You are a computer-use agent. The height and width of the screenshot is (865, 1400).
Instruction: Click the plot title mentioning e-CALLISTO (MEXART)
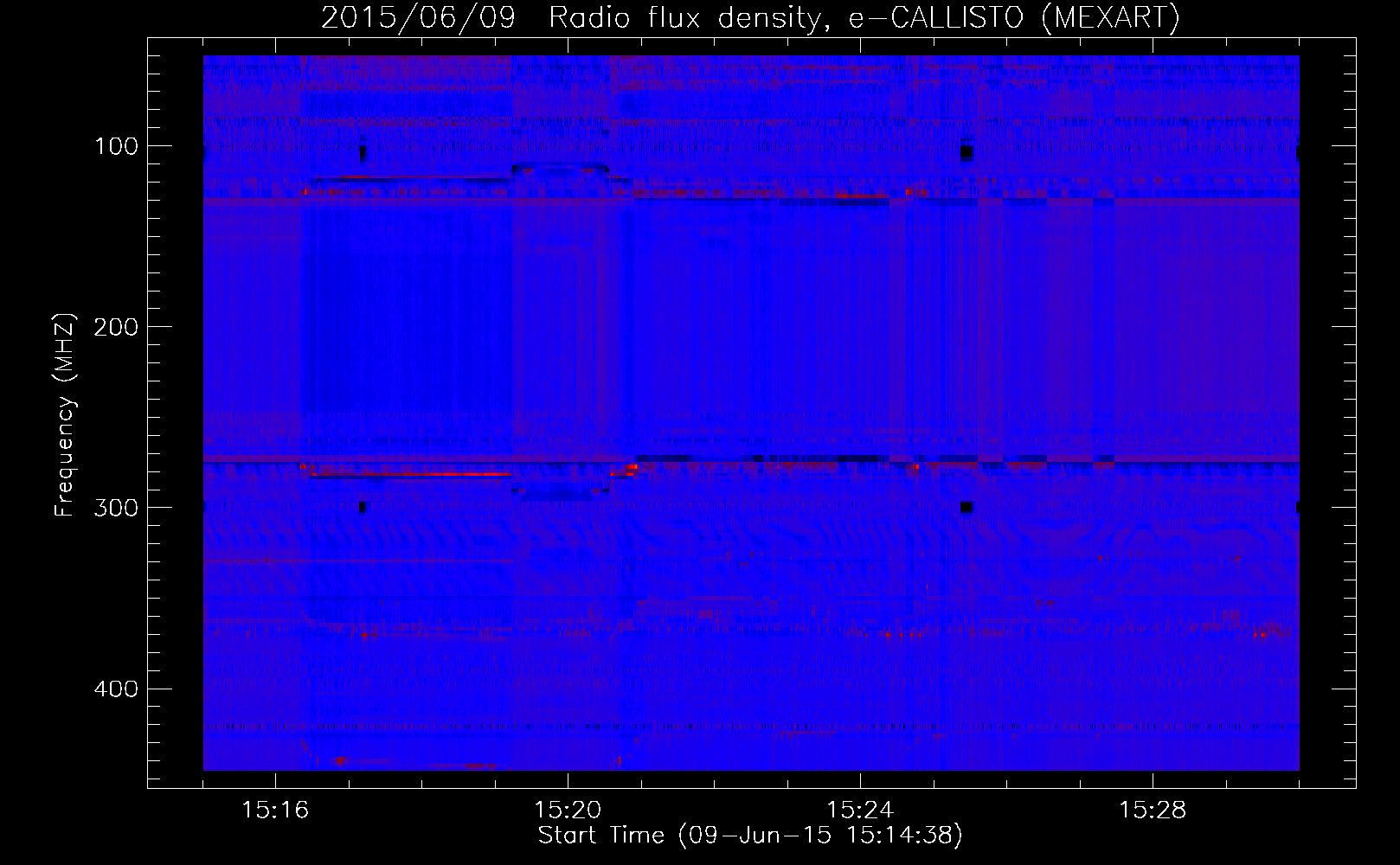pos(750,17)
